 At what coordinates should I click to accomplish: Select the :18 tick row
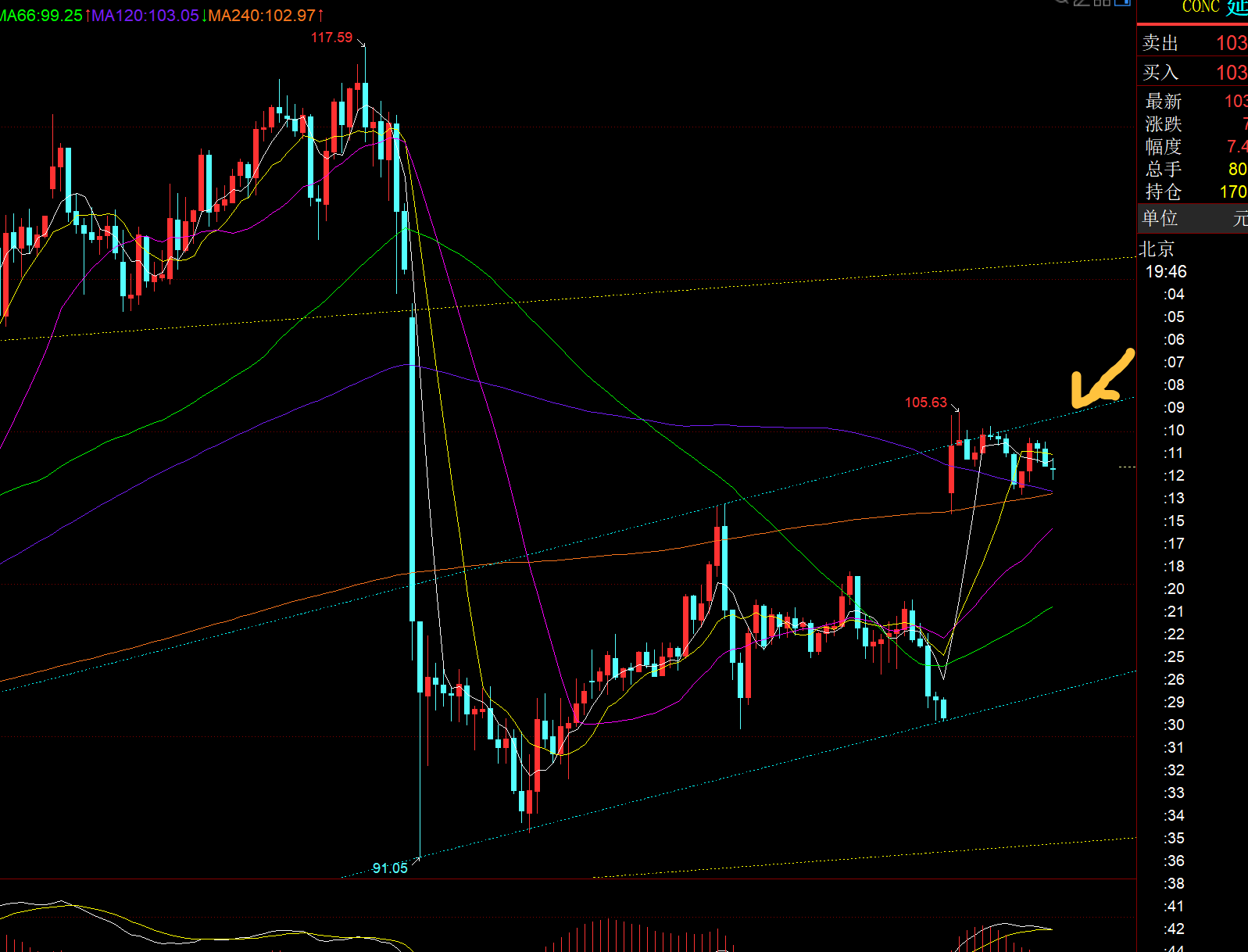click(1174, 567)
